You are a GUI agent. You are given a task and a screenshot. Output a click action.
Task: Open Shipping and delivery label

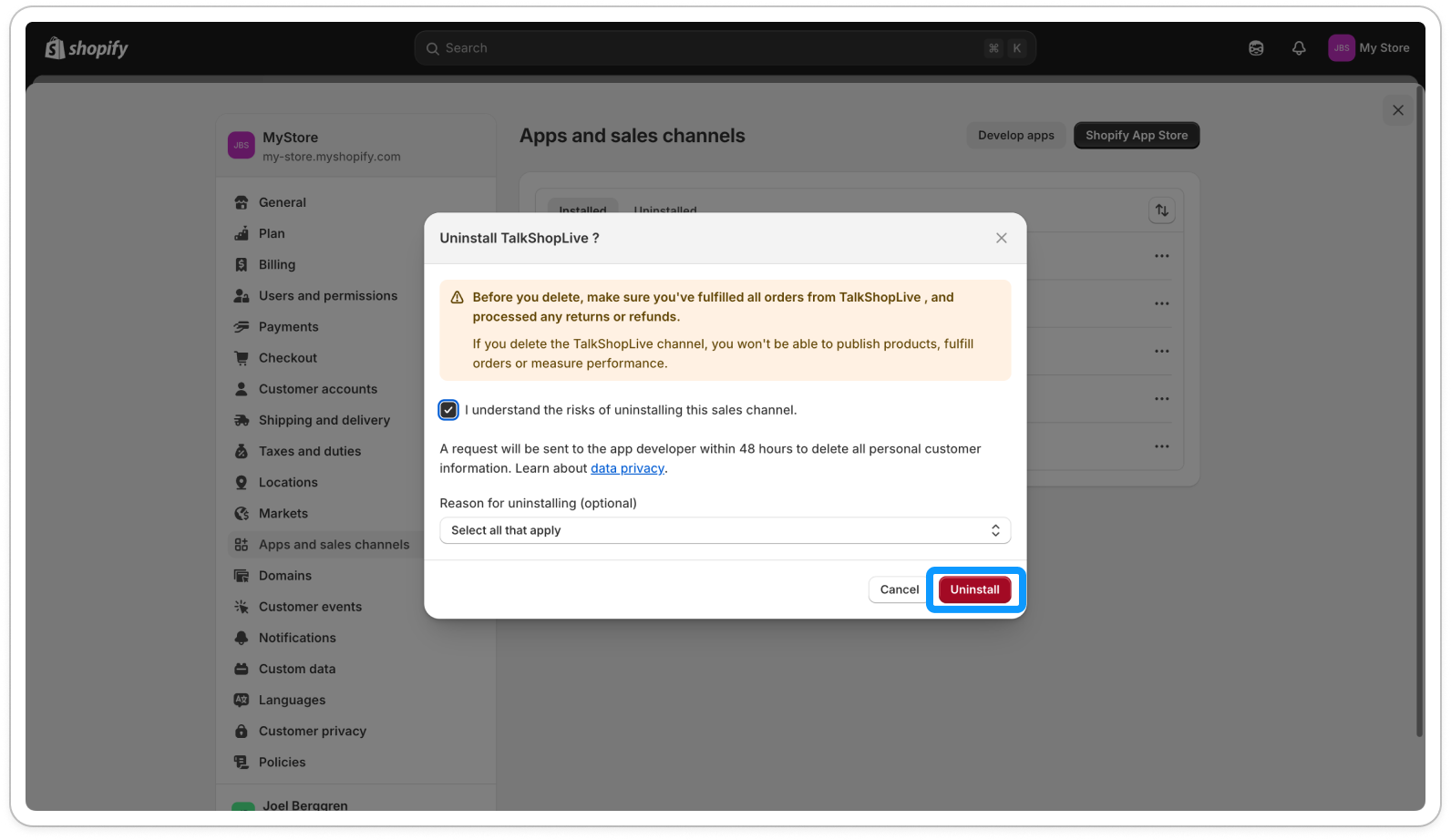(324, 420)
